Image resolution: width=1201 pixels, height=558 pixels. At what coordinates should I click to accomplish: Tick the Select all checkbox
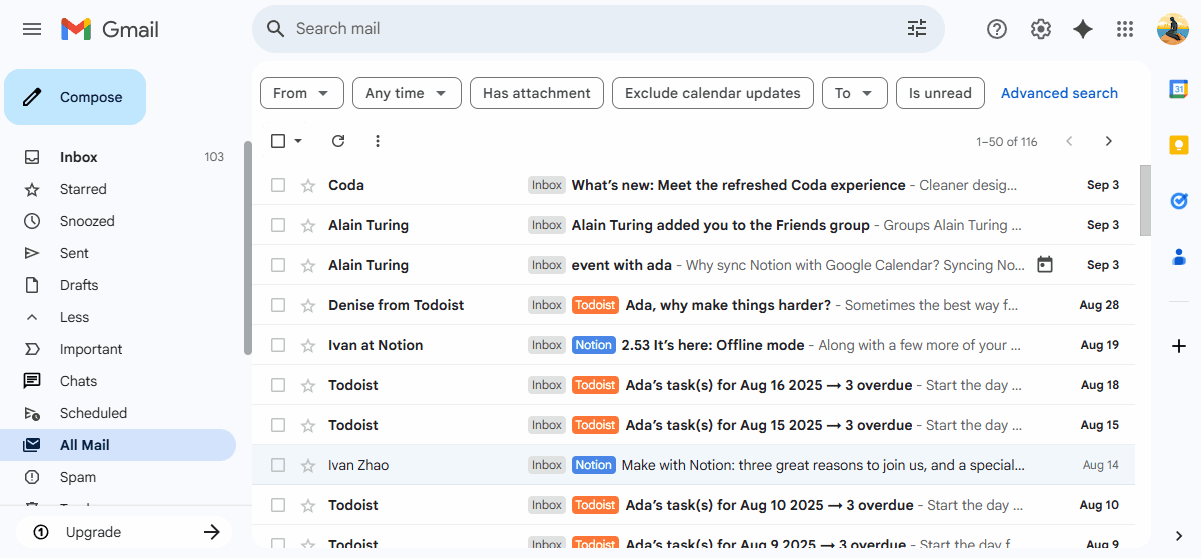(278, 141)
